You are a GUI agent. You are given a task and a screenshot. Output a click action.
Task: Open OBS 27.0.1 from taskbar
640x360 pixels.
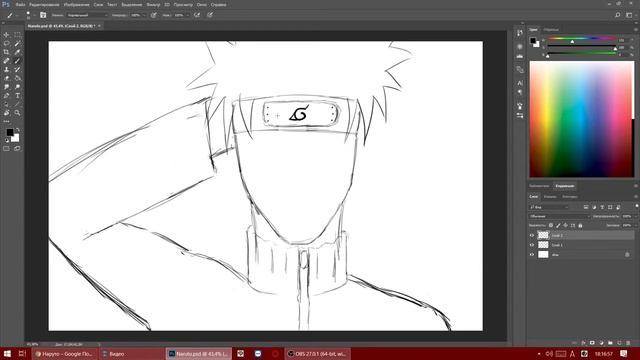317,353
